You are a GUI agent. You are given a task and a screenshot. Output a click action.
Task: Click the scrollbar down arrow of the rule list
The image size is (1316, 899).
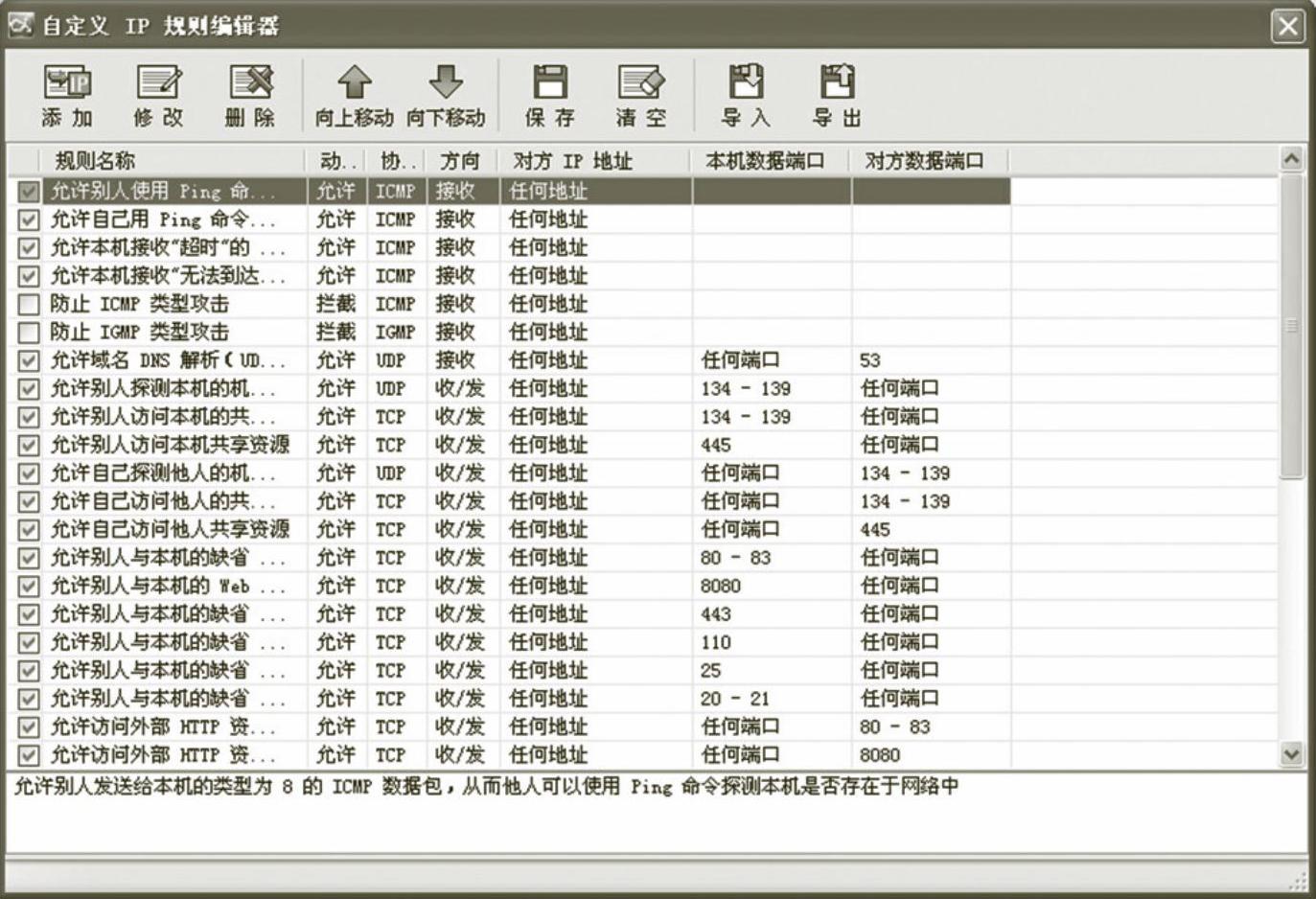pyautogui.click(x=1292, y=754)
